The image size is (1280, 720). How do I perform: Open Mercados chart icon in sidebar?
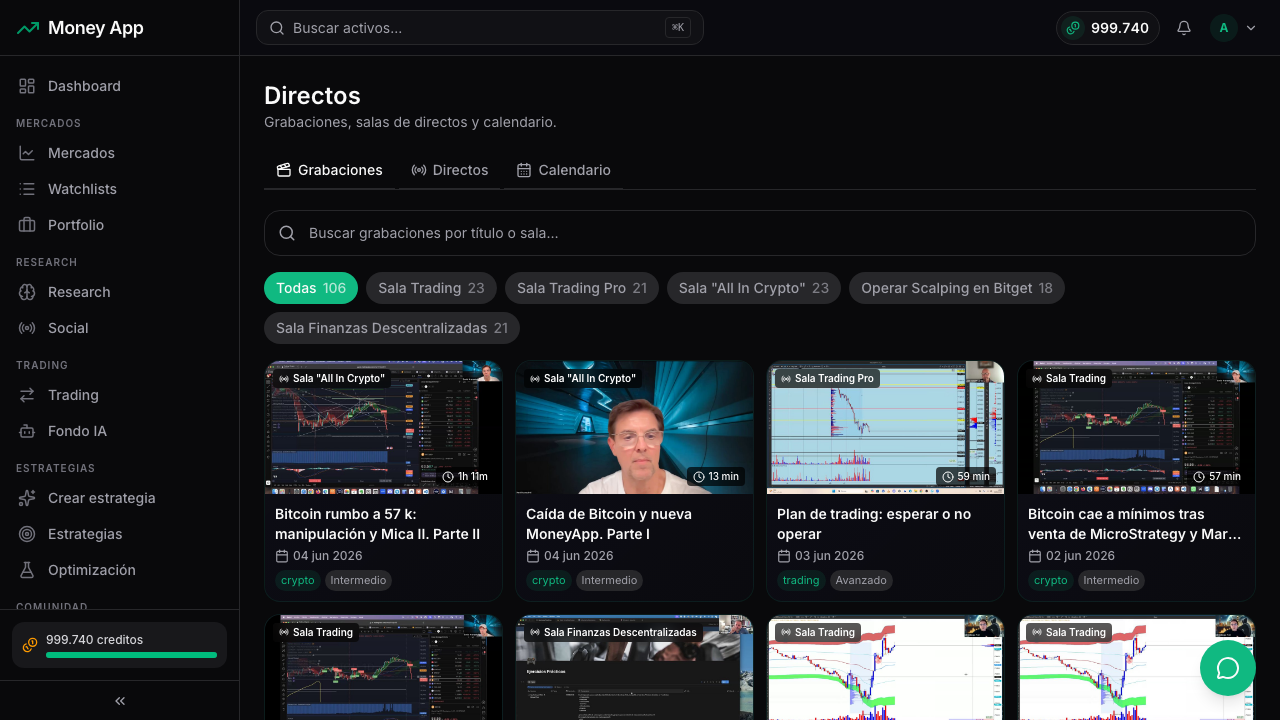pyautogui.click(x=27, y=153)
